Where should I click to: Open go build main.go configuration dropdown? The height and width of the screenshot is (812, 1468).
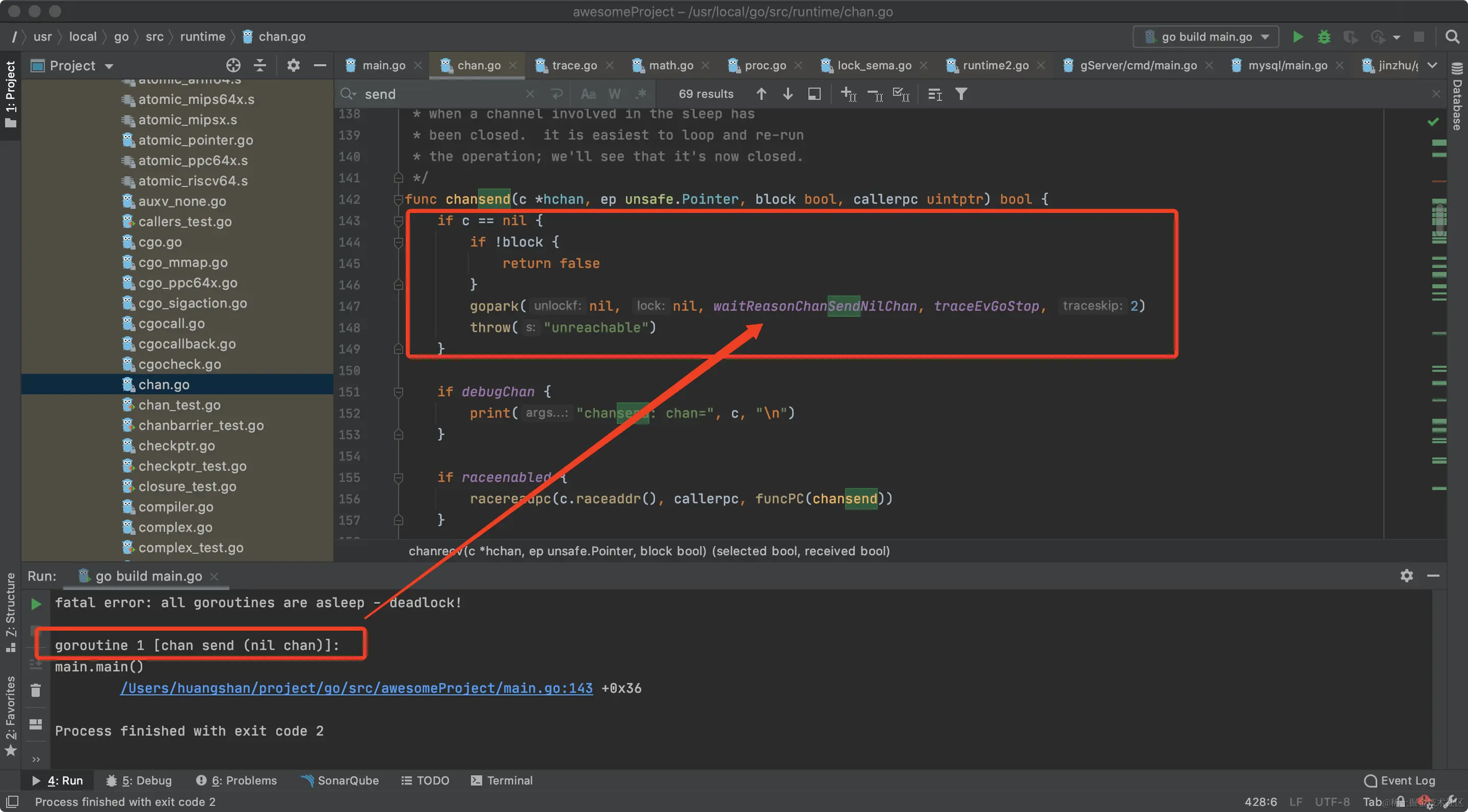pos(1206,37)
